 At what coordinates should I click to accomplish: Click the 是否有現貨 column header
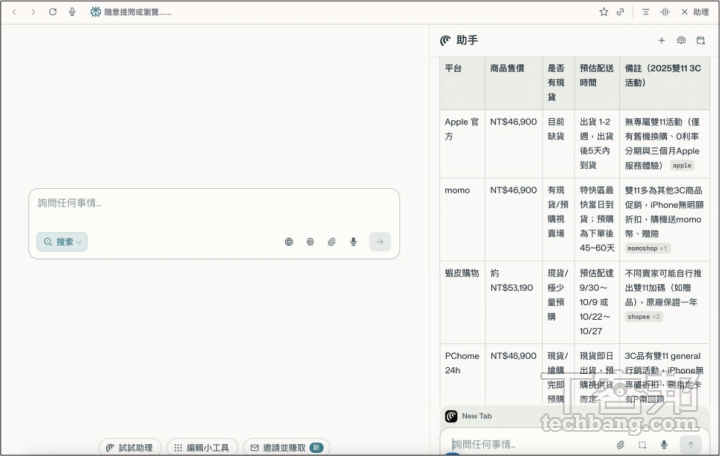pyautogui.click(x=556, y=83)
